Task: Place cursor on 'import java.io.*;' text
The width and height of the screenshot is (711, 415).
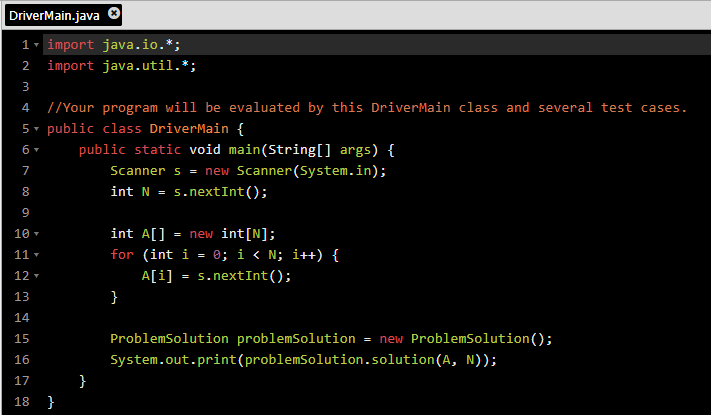Action: click(114, 45)
